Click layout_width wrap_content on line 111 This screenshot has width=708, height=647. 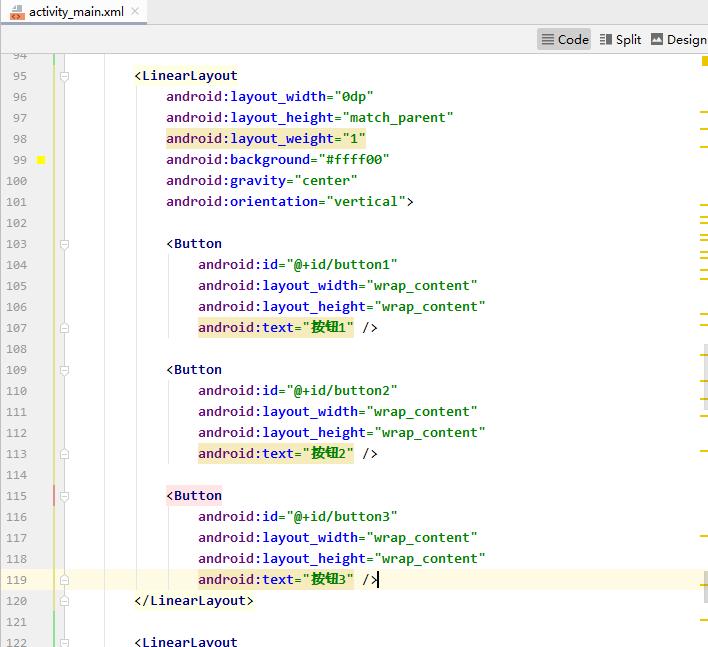(x=338, y=412)
